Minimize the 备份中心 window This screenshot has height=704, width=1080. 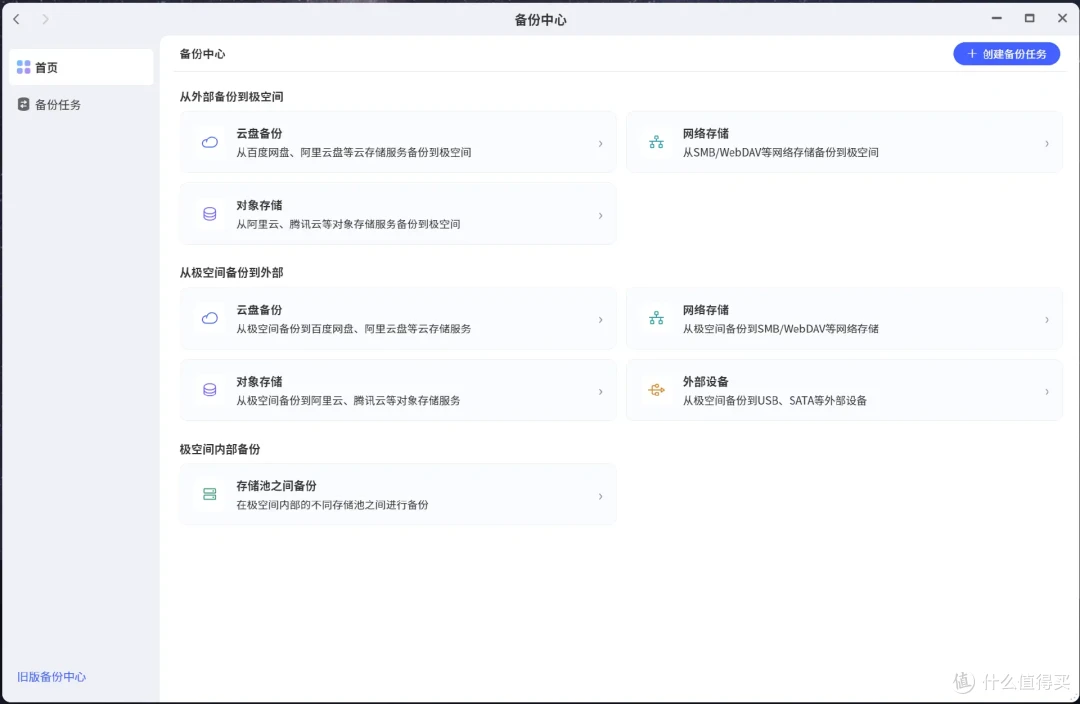[997, 19]
